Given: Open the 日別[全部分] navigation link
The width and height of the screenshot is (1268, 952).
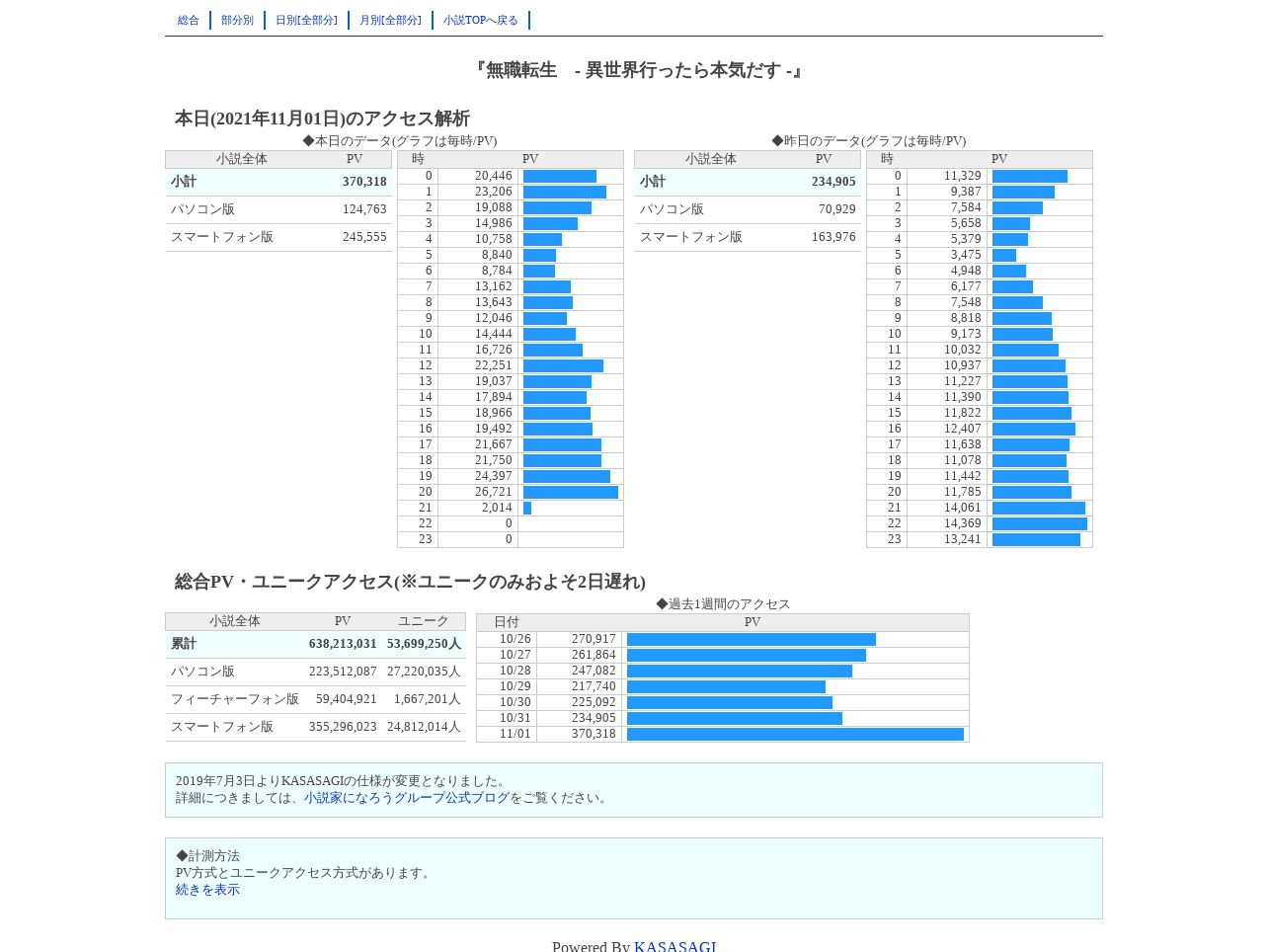Looking at the screenshot, I should point(306,20).
